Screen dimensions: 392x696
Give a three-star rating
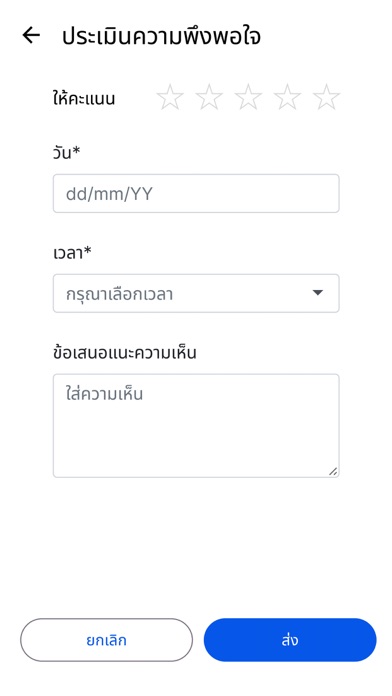pos(248,97)
